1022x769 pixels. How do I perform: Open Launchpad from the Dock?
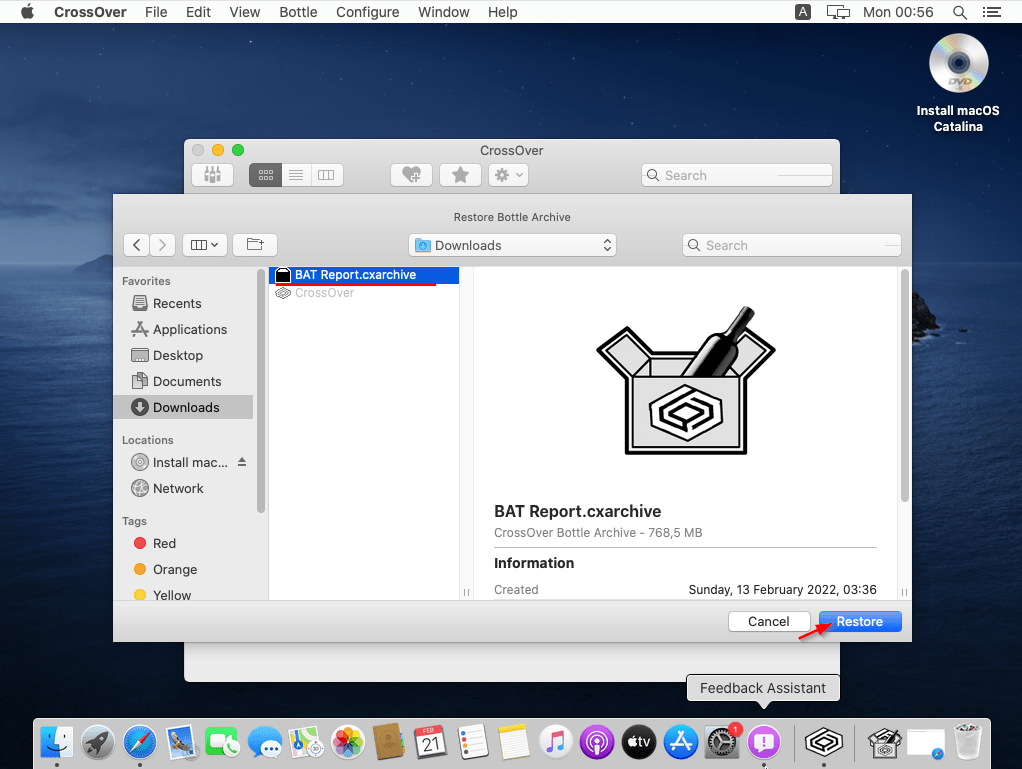tap(98, 742)
